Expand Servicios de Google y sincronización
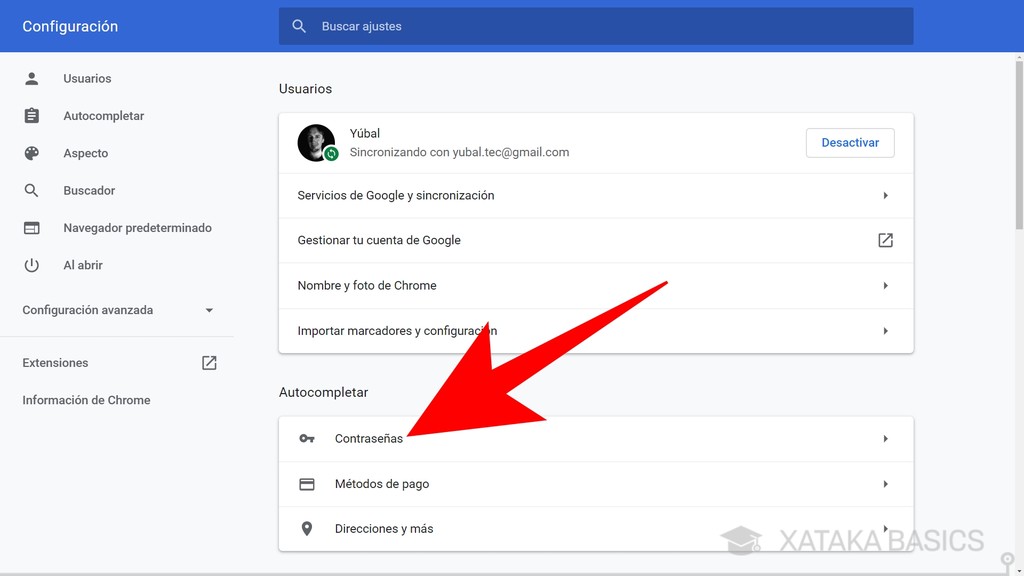This screenshot has height=576, width=1024. tap(884, 195)
